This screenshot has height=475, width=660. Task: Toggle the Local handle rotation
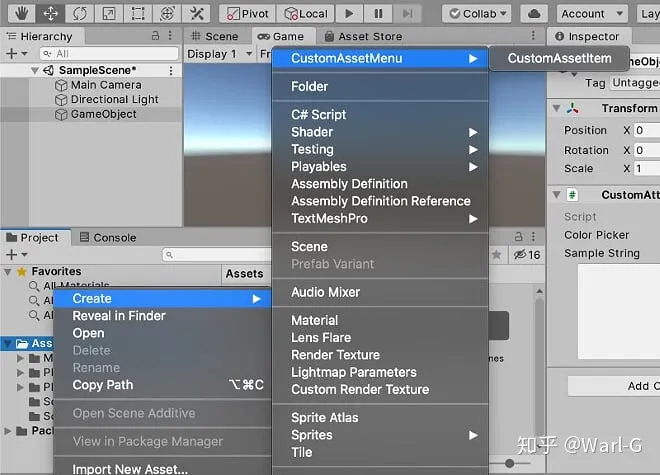click(x=305, y=13)
